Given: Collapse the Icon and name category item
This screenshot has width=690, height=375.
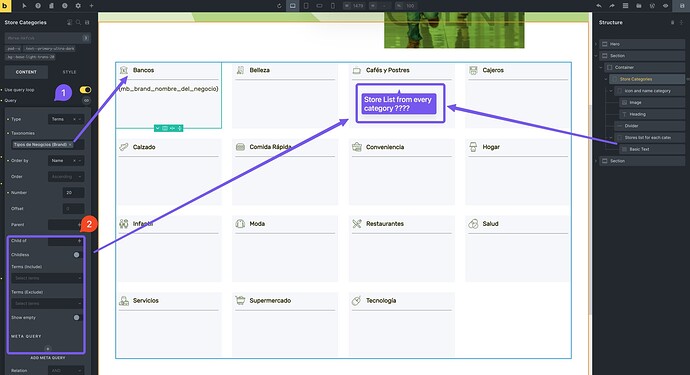Looking at the screenshot, I should coord(611,91).
